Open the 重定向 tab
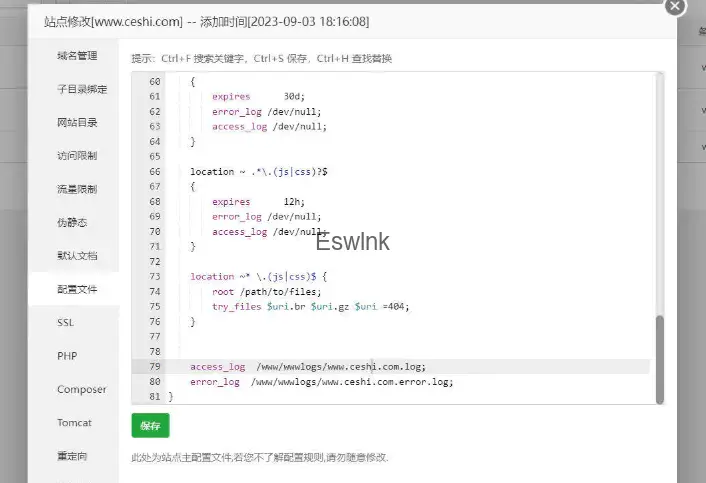 [x=72, y=456]
